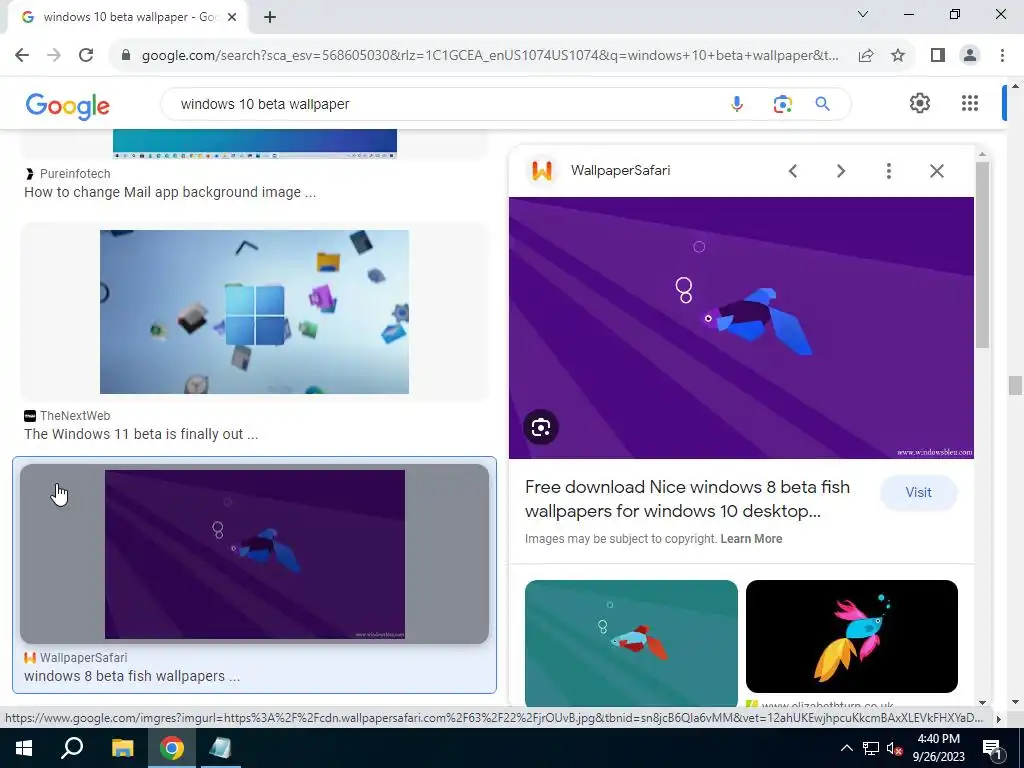Viewport: 1024px width, 768px height.
Task: Reload the current page
Action: click(x=86, y=56)
